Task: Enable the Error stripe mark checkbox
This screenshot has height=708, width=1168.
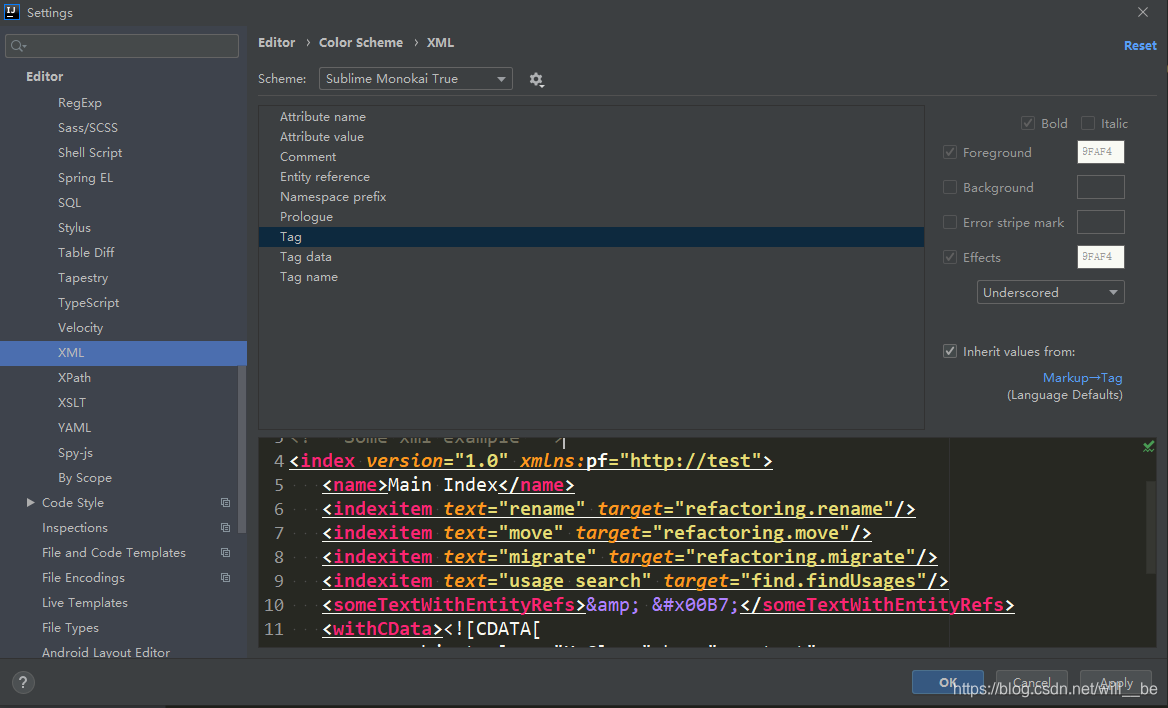Action: [x=950, y=222]
